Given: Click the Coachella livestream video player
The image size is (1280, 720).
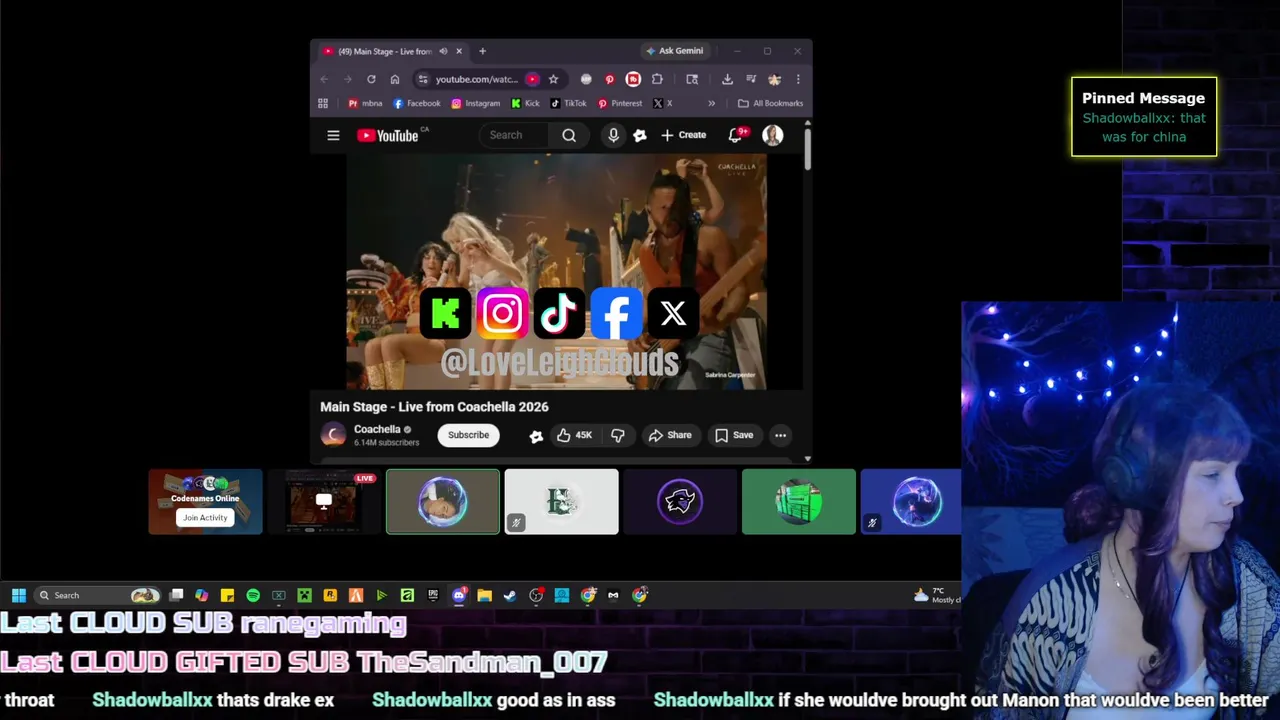Looking at the screenshot, I should (x=556, y=270).
